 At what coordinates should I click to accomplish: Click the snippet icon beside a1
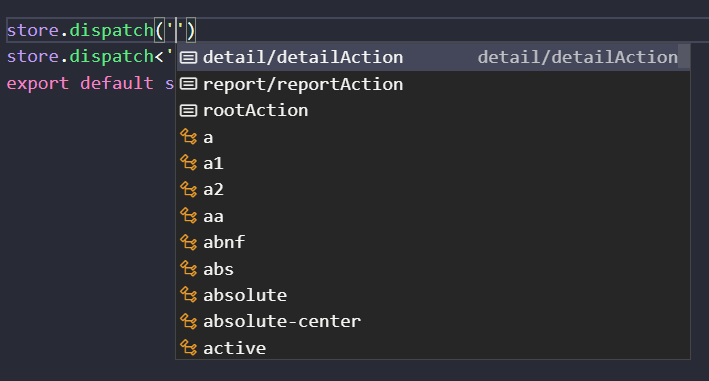189,163
